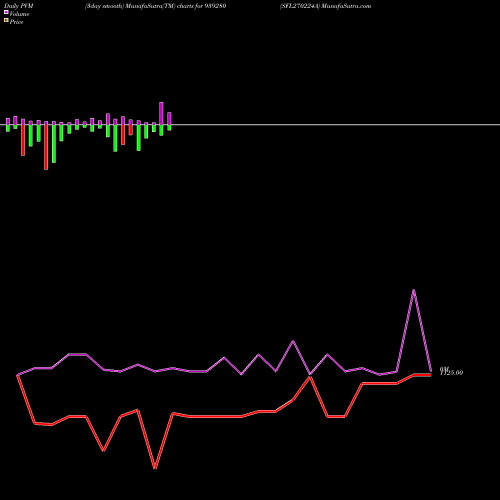This screenshot has width=500, height=500.
Task: Select the Volume legend label
Action: click(19, 14)
